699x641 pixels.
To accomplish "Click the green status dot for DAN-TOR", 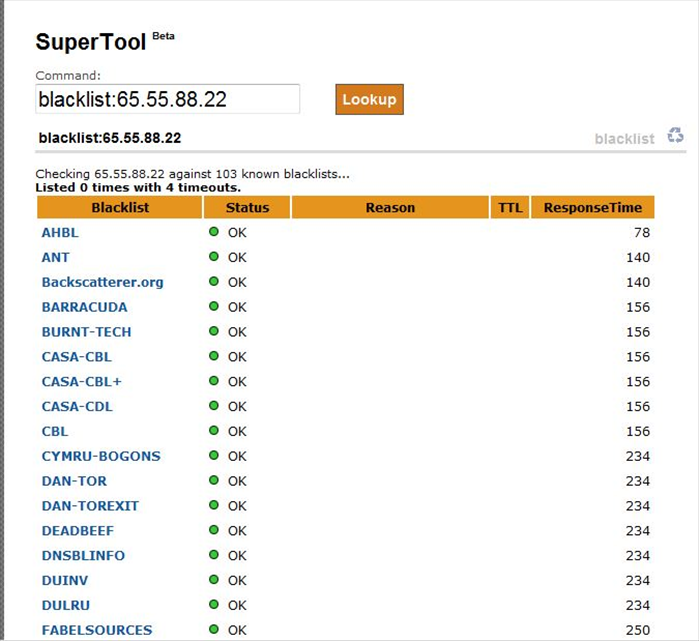I will [x=214, y=481].
